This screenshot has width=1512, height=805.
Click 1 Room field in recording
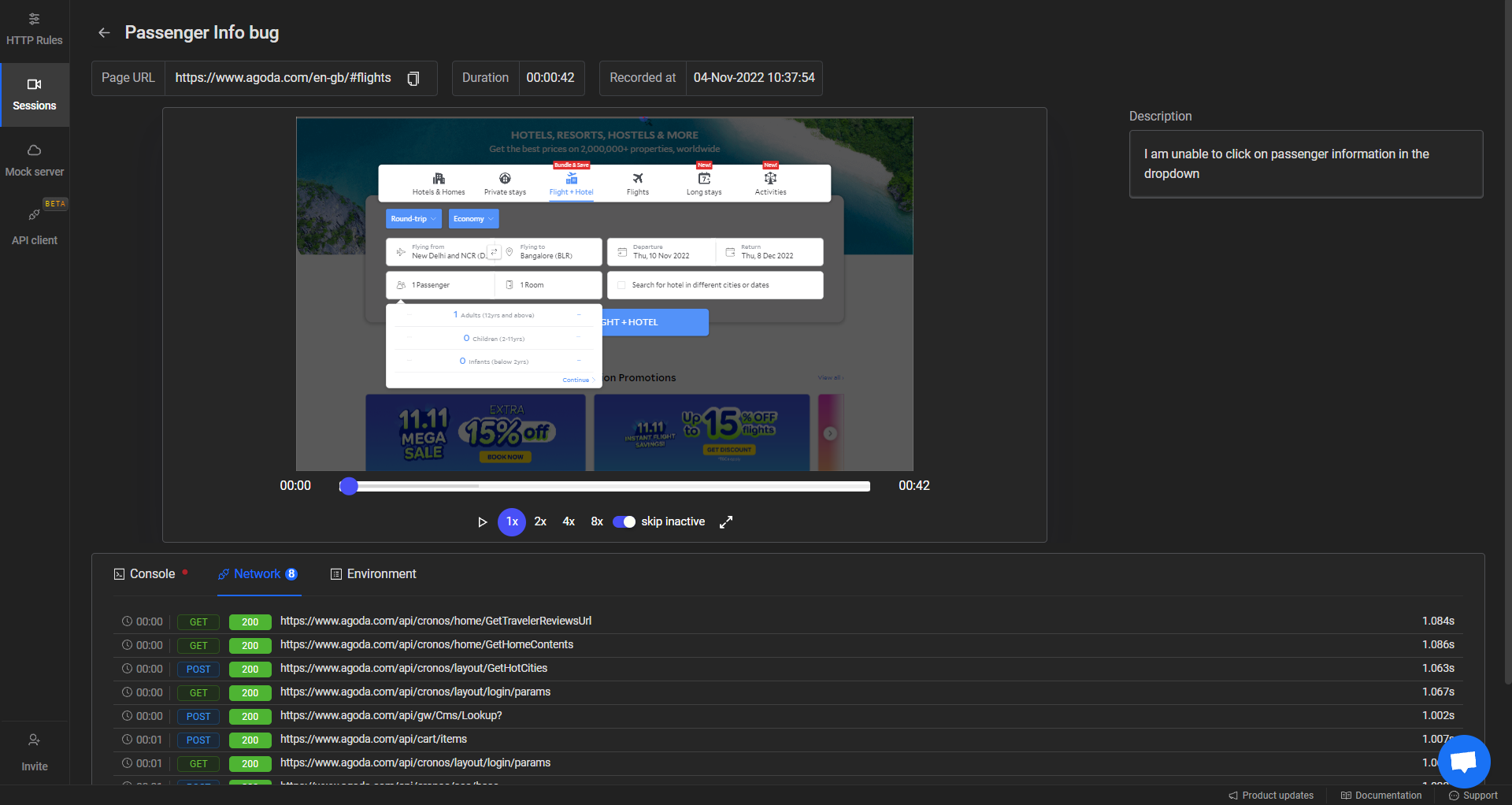(549, 285)
